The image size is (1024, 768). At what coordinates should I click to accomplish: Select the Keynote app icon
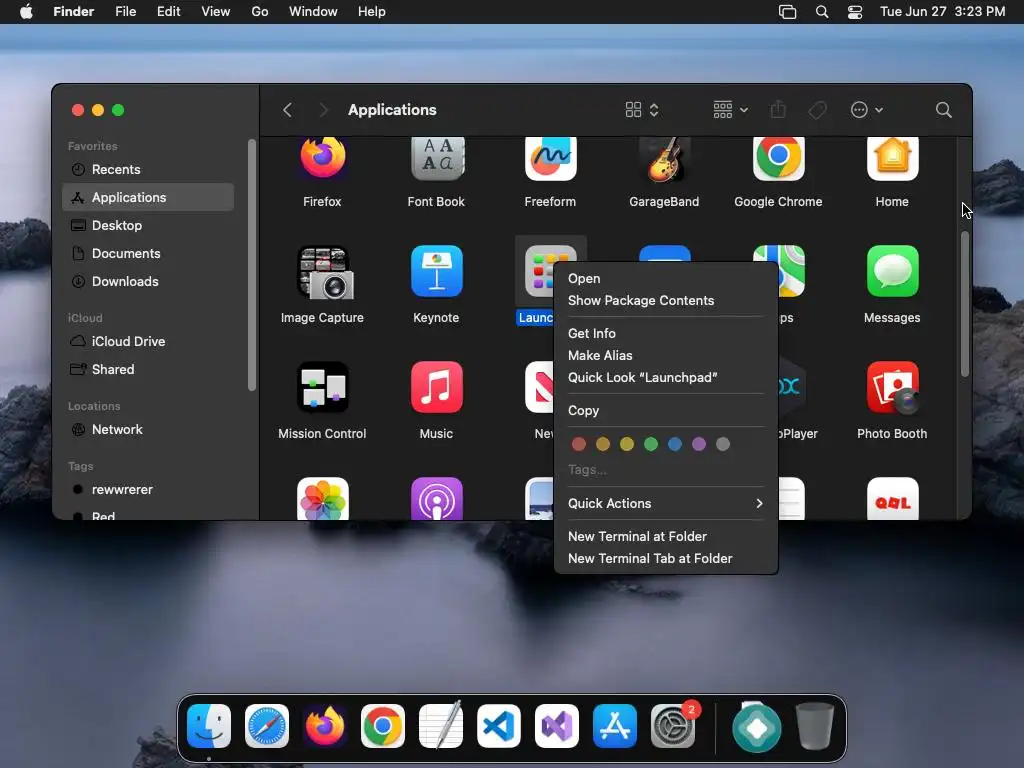pyautogui.click(x=436, y=271)
